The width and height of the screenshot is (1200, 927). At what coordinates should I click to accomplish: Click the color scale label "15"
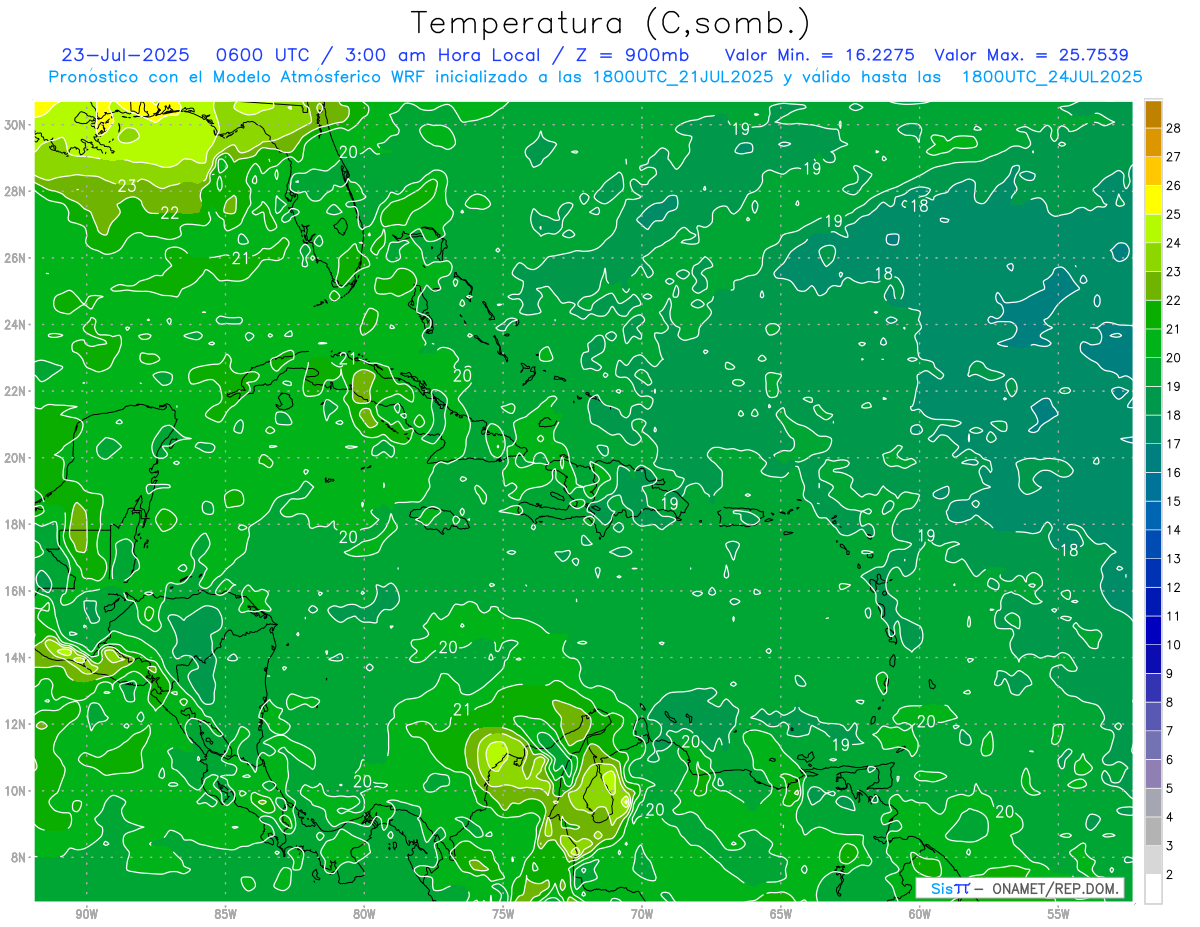click(x=1173, y=501)
